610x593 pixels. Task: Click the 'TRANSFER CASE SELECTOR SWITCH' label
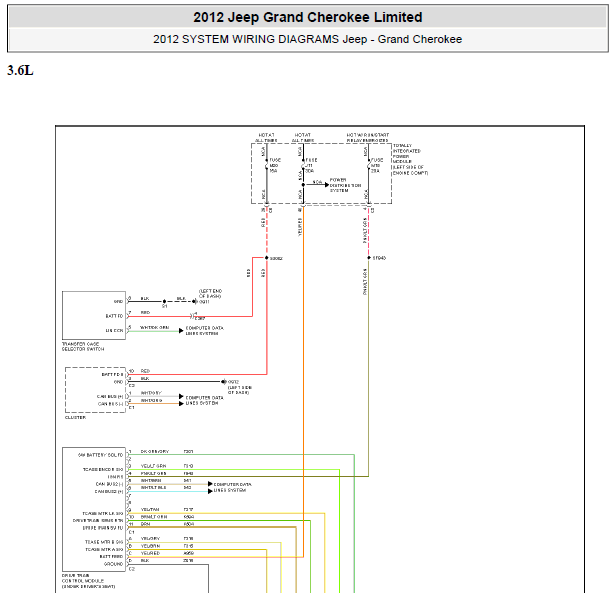coord(83,346)
